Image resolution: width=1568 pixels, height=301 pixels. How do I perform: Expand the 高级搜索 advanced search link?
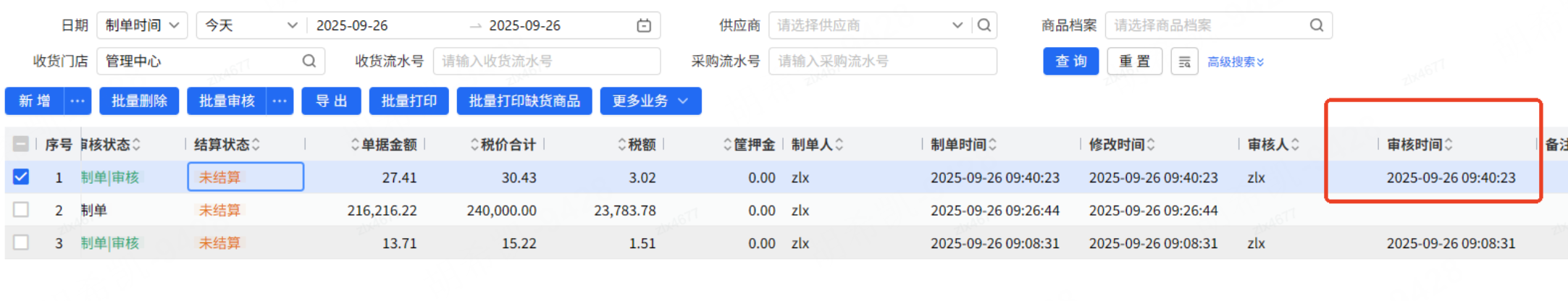(x=1236, y=62)
